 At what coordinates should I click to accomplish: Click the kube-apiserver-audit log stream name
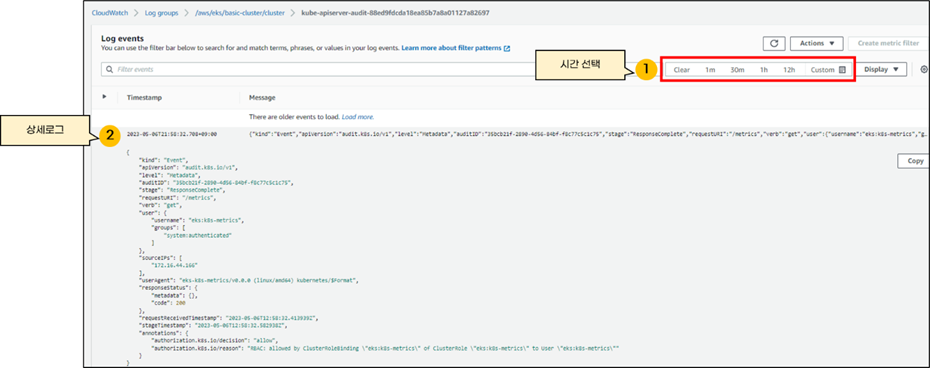[x=396, y=12]
